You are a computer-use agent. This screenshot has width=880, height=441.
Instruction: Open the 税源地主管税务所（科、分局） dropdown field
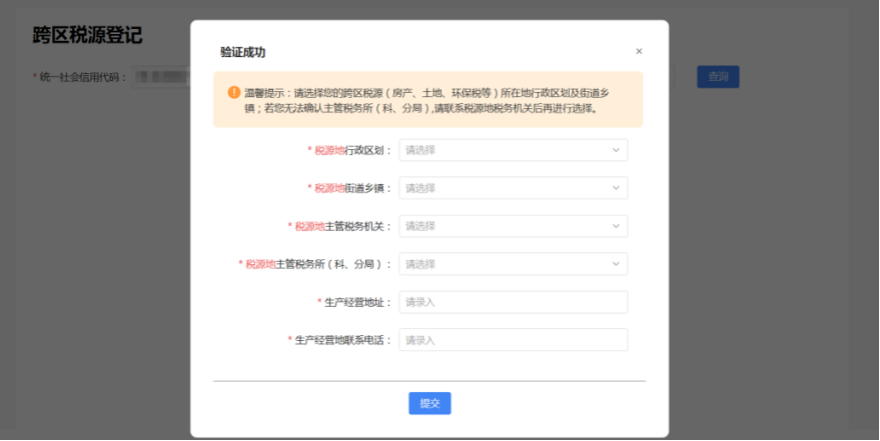tap(505, 264)
